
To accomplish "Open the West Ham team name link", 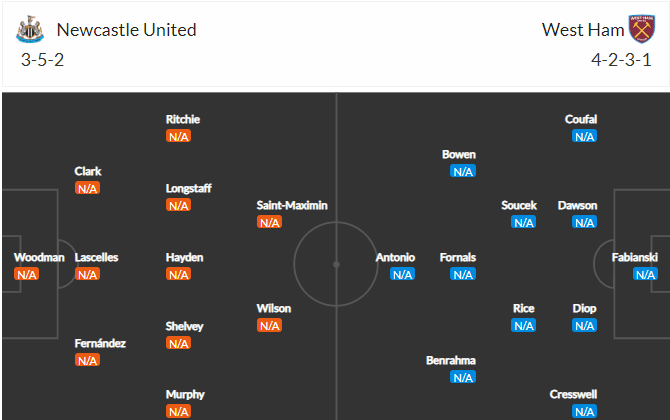I will tap(583, 30).
